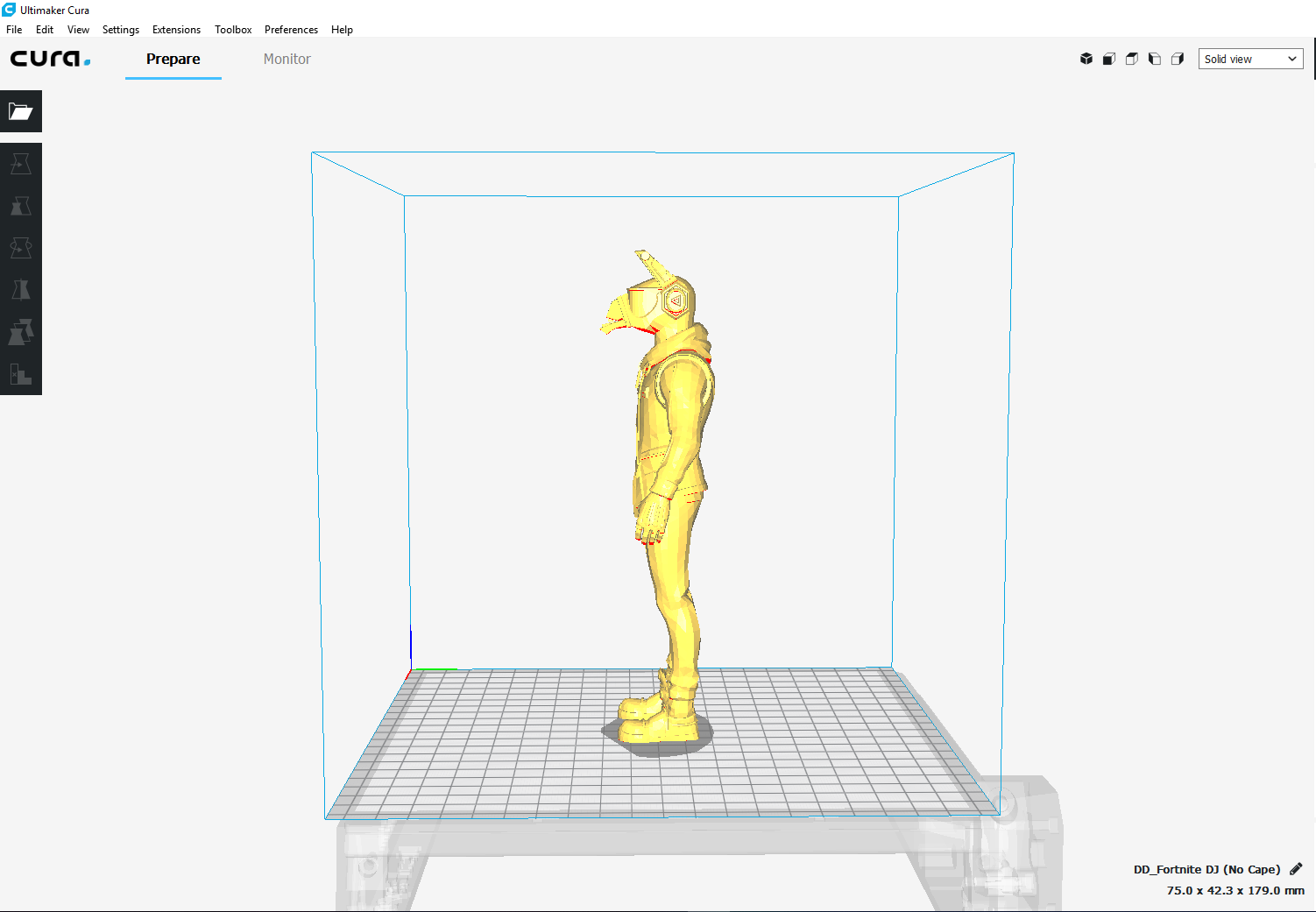Switch camera to the top view
Screen dimensions: 1316x912
(x=1132, y=59)
